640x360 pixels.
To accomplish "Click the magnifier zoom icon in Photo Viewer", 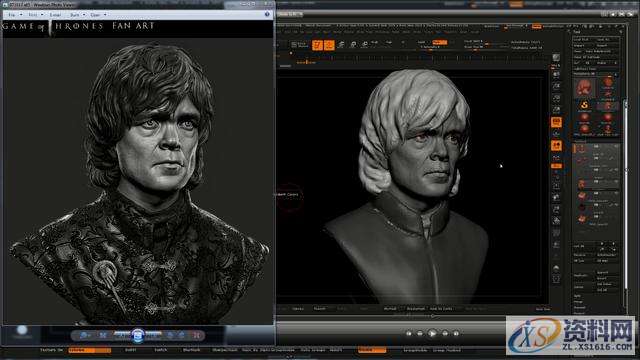I will (84, 335).
